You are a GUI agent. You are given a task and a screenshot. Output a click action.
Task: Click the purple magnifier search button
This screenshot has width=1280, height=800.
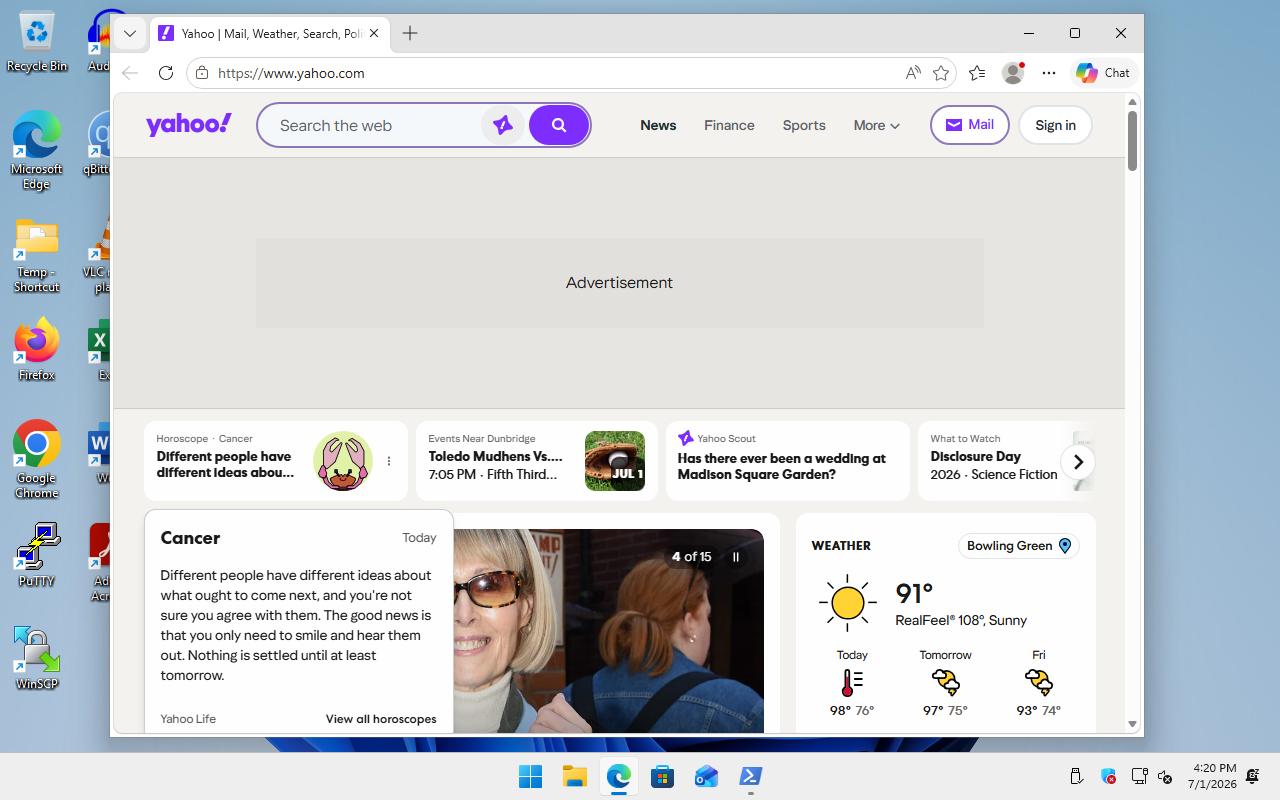[559, 125]
